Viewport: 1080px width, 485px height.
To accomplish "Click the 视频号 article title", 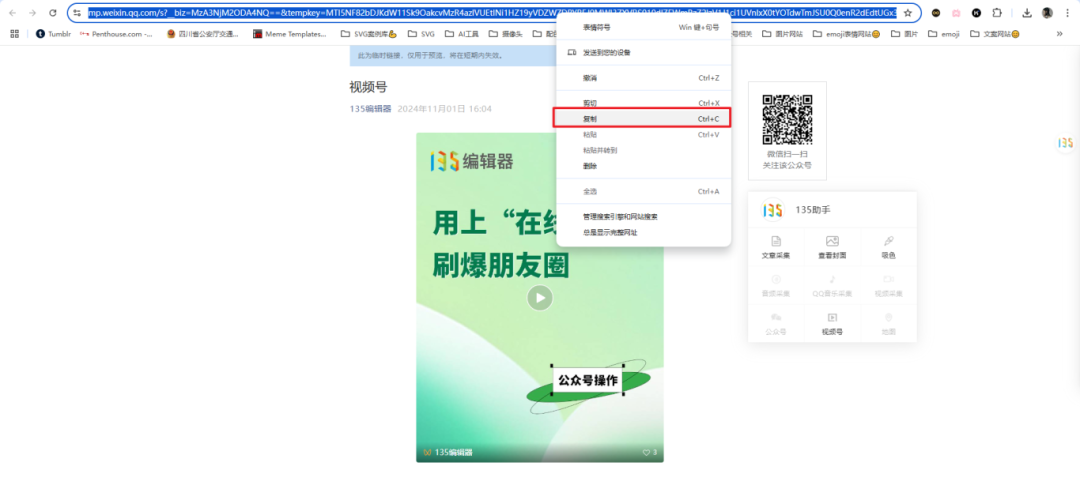I will point(368,87).
